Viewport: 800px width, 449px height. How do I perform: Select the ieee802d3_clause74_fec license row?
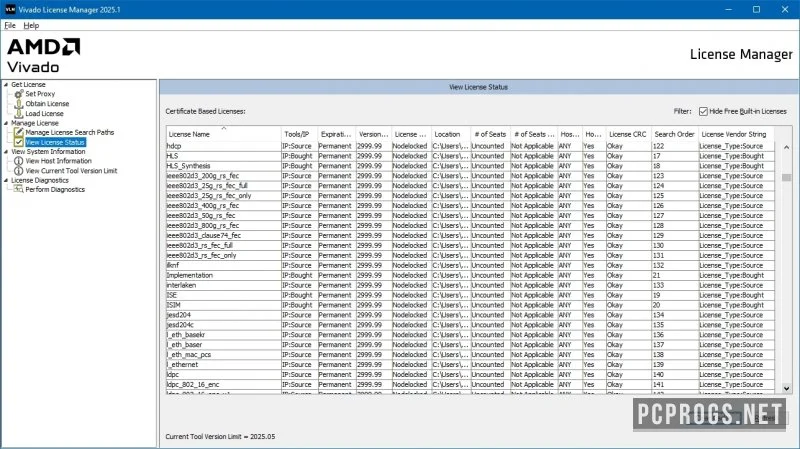(x=470, y=235)
